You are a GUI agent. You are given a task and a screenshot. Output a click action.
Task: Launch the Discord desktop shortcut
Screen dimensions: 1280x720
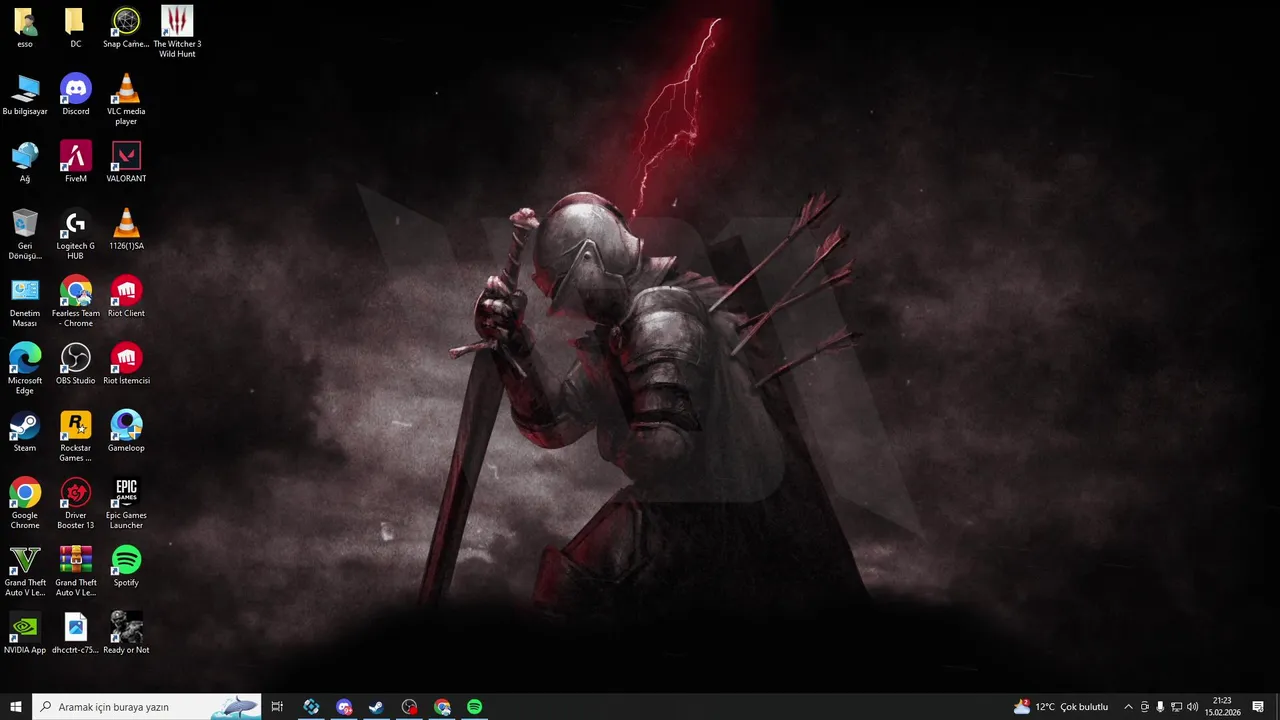pos(76,95)
